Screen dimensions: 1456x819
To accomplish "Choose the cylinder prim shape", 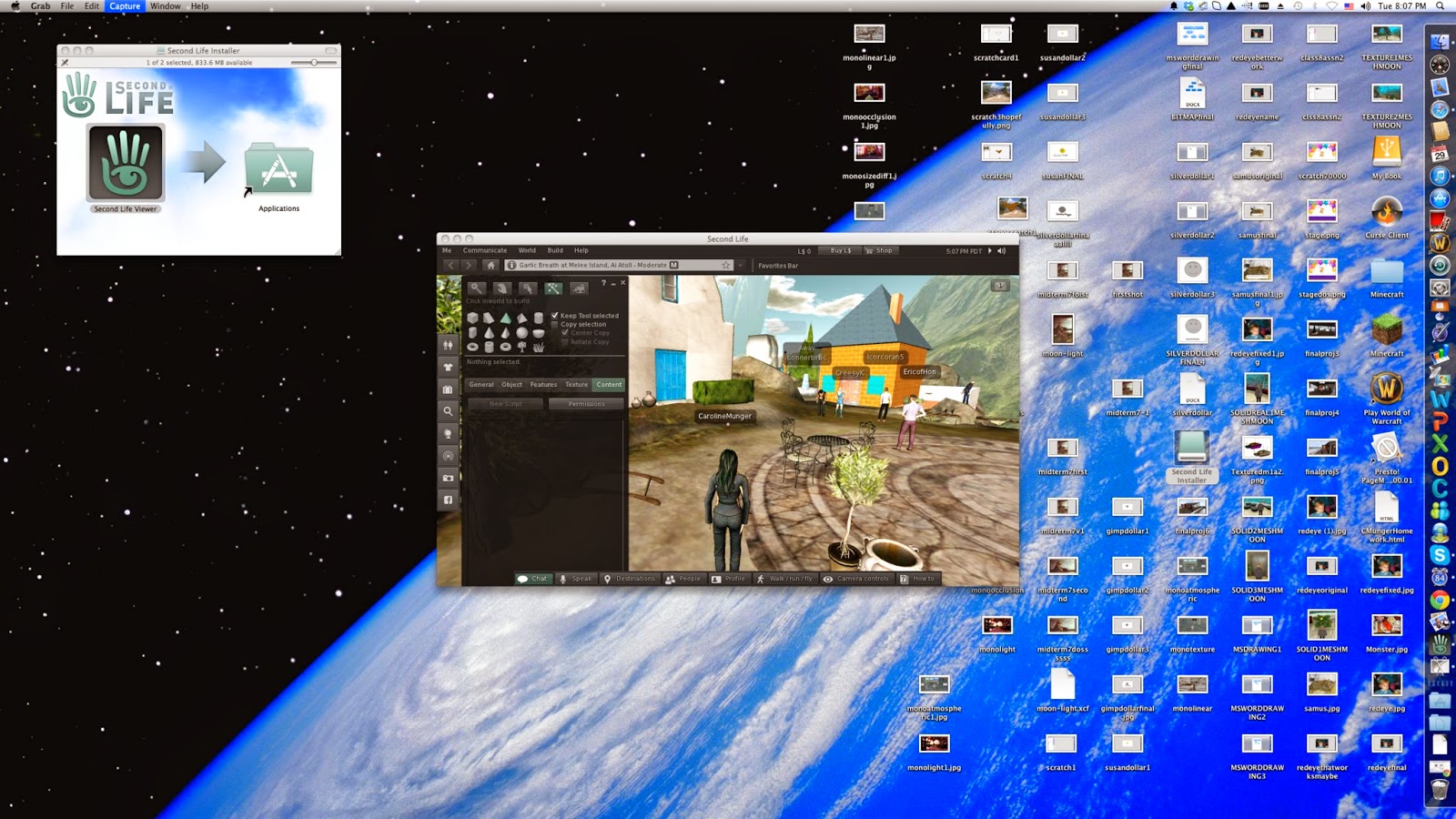I will (539, 318).
